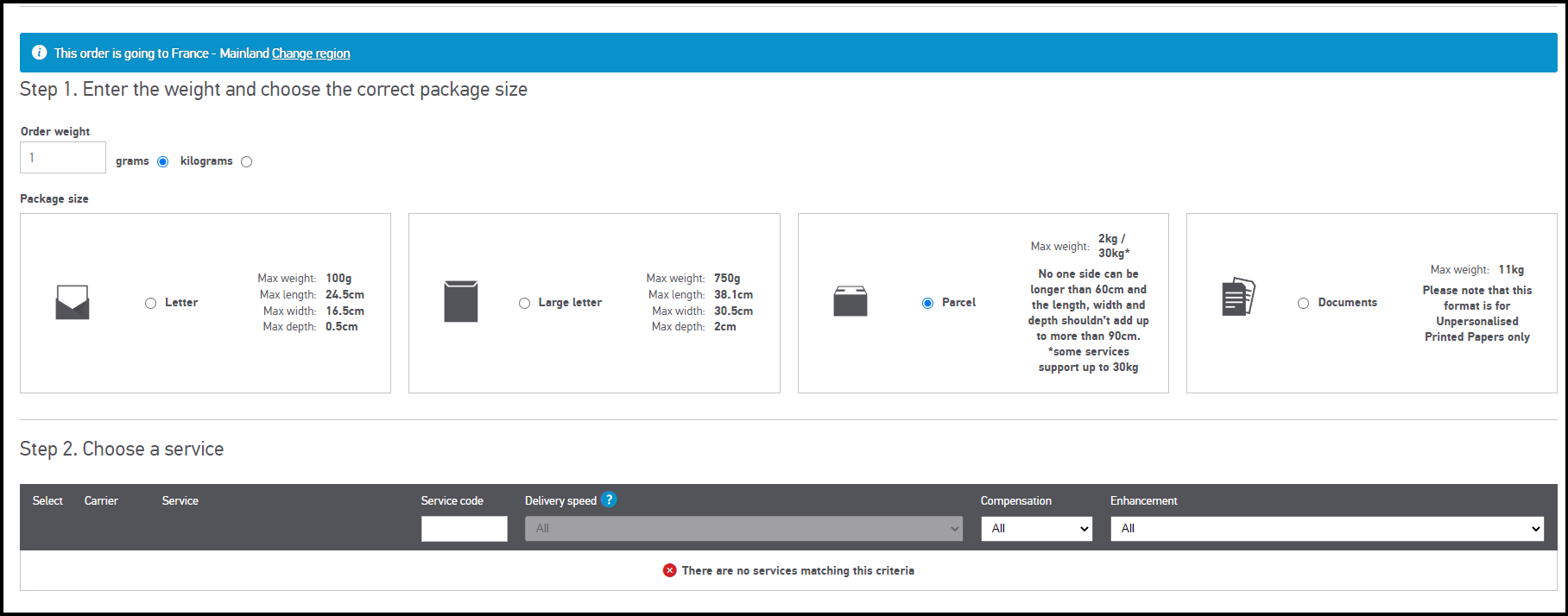
Task: Click the Service code filter field
Action: [464, 529]
